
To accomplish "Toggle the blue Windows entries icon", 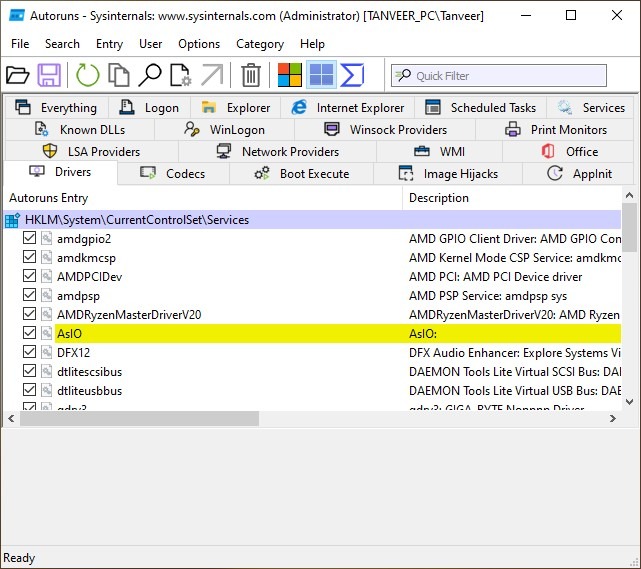I will [x=321, y=75].
